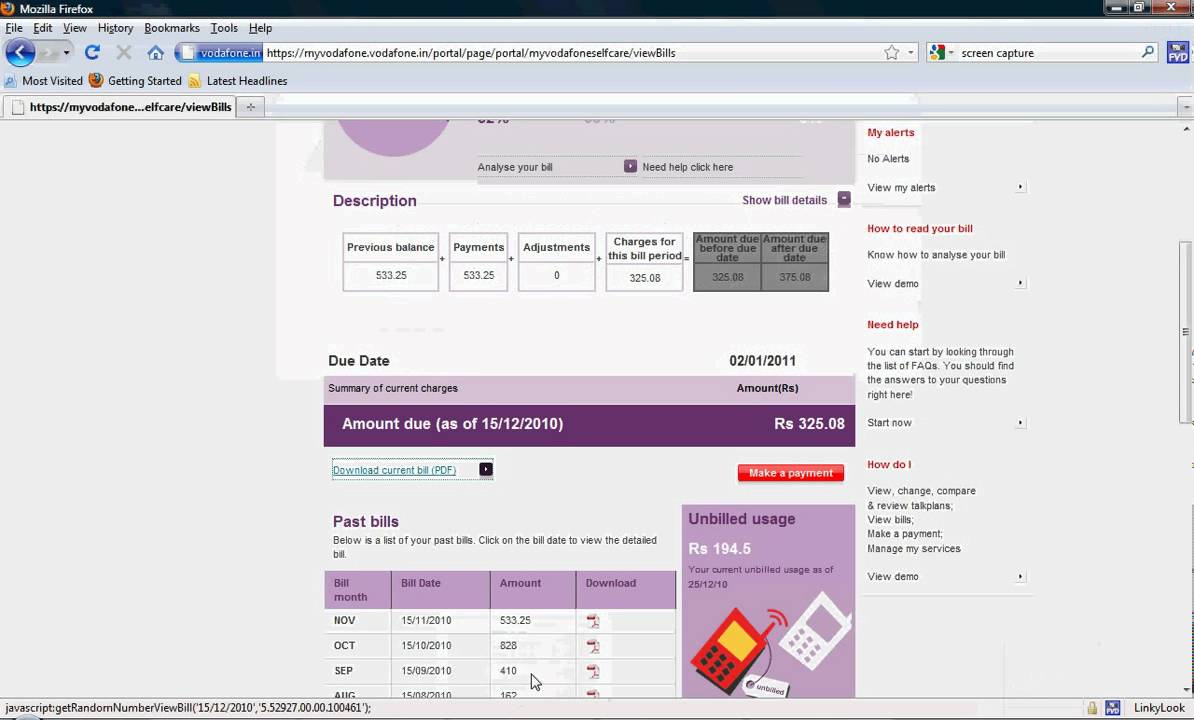The image size is (1194, 720).
Task: Open a new tab with the plus button
Action: tap(251, 107)
